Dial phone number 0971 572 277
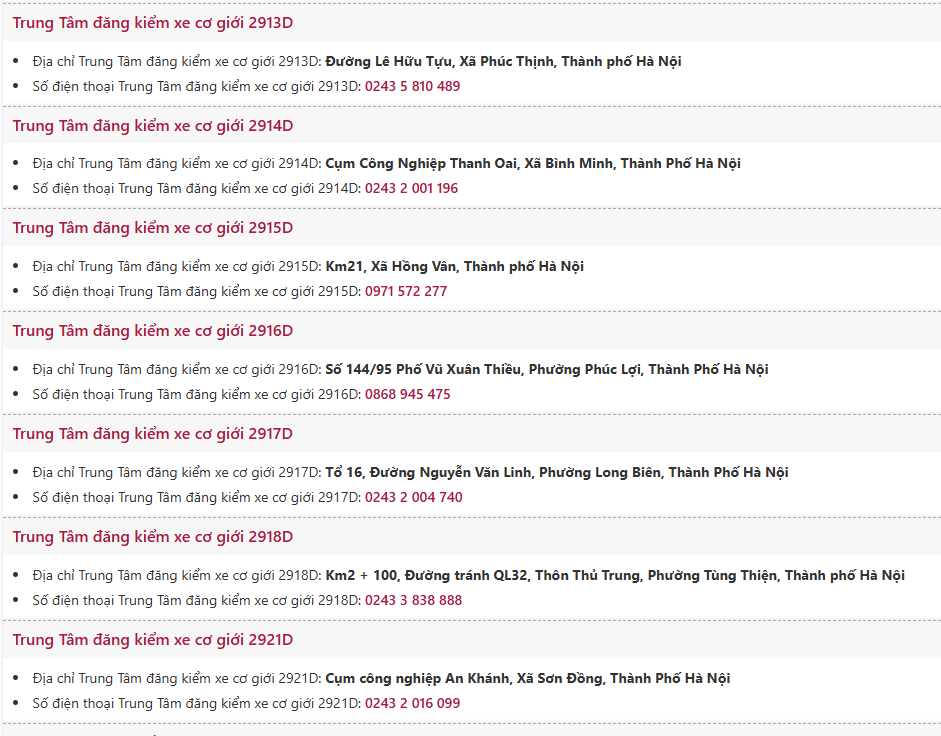This screenshot has height=736, width=941. (x=406, y=292)
